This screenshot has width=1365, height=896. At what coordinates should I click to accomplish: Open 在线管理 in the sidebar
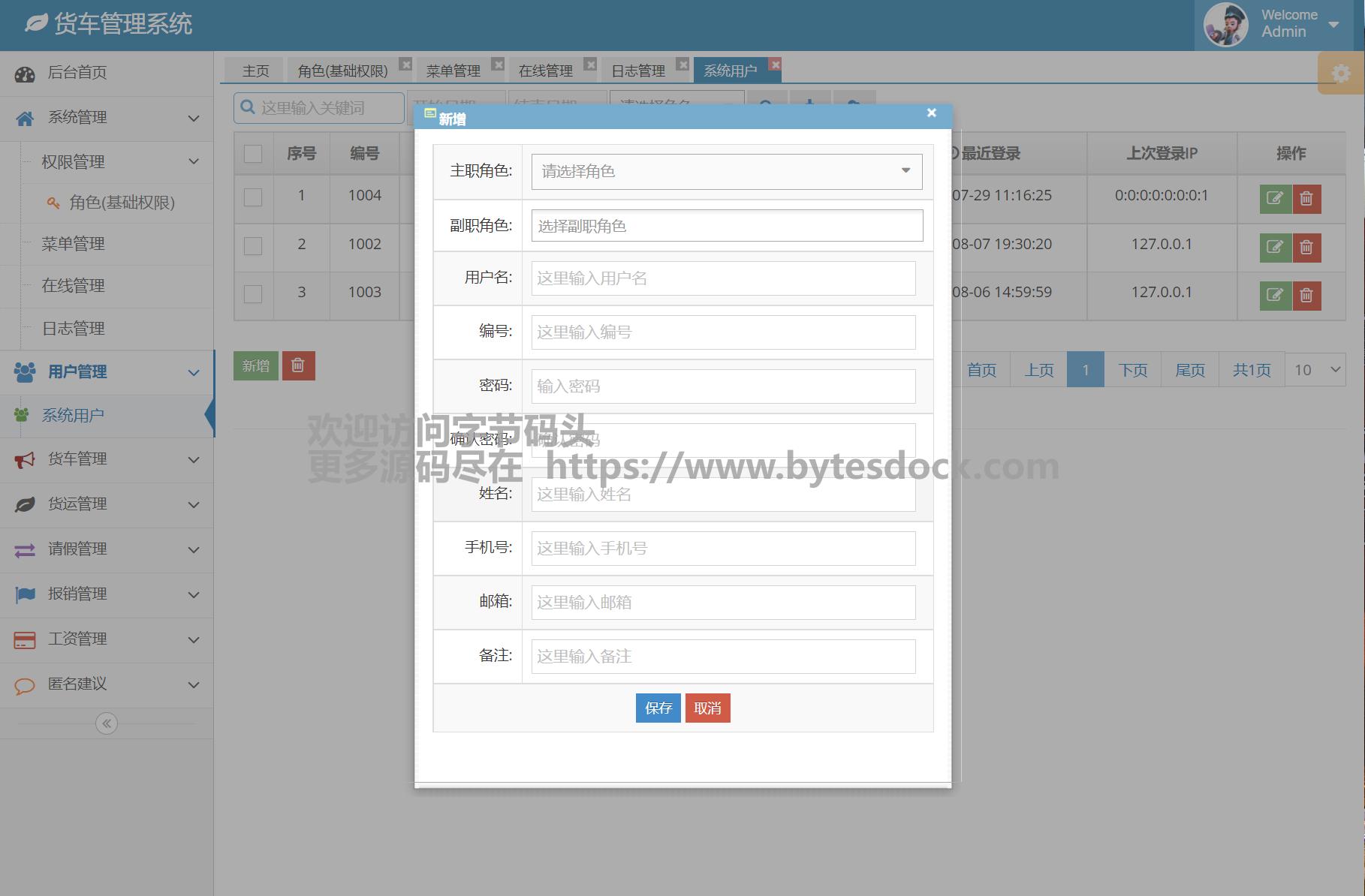(x=73, y=286)
